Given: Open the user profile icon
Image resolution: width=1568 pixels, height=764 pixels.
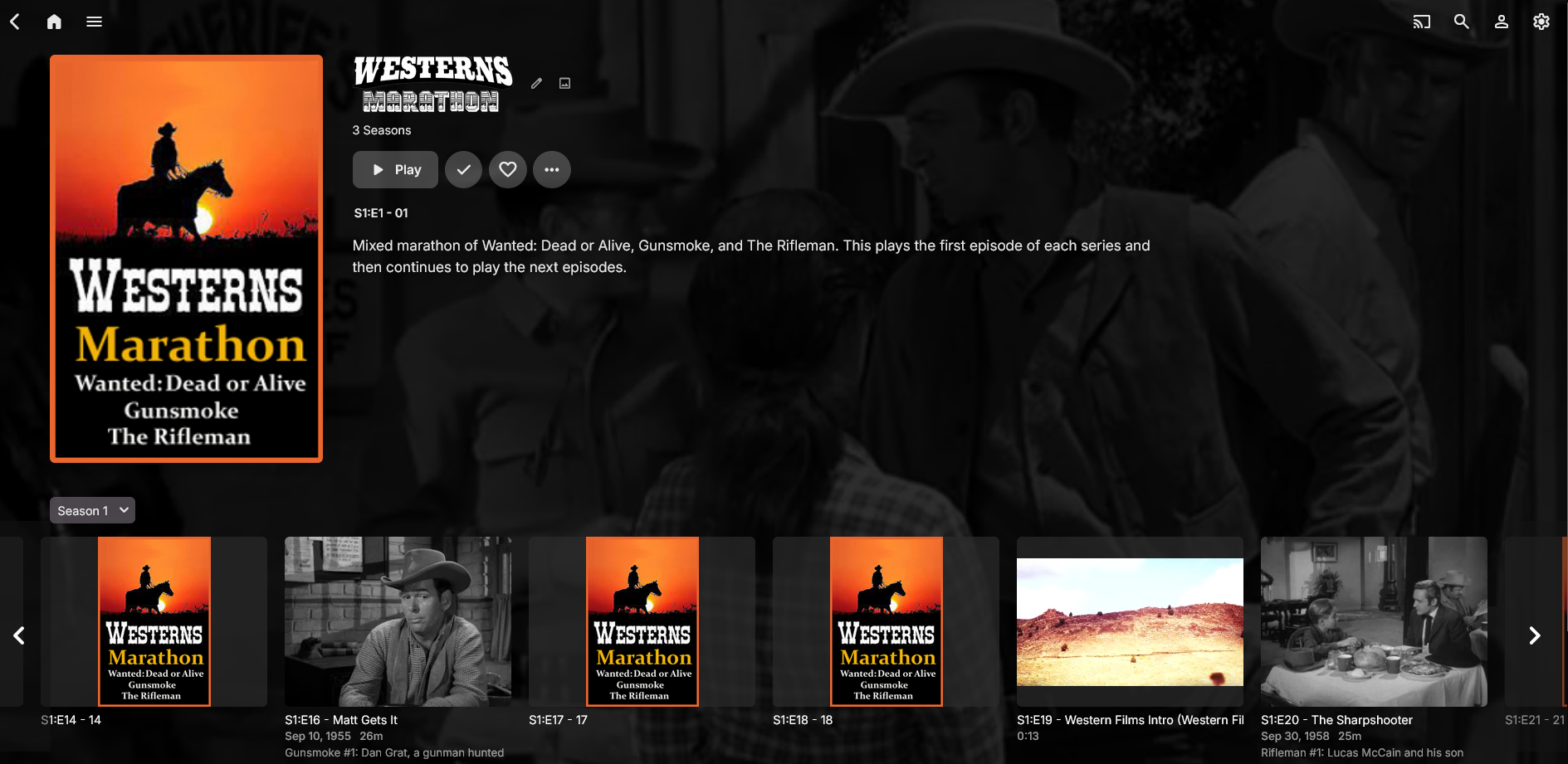Looking at the screenshot, I should pyautogui.click(x=1502, y=22).
